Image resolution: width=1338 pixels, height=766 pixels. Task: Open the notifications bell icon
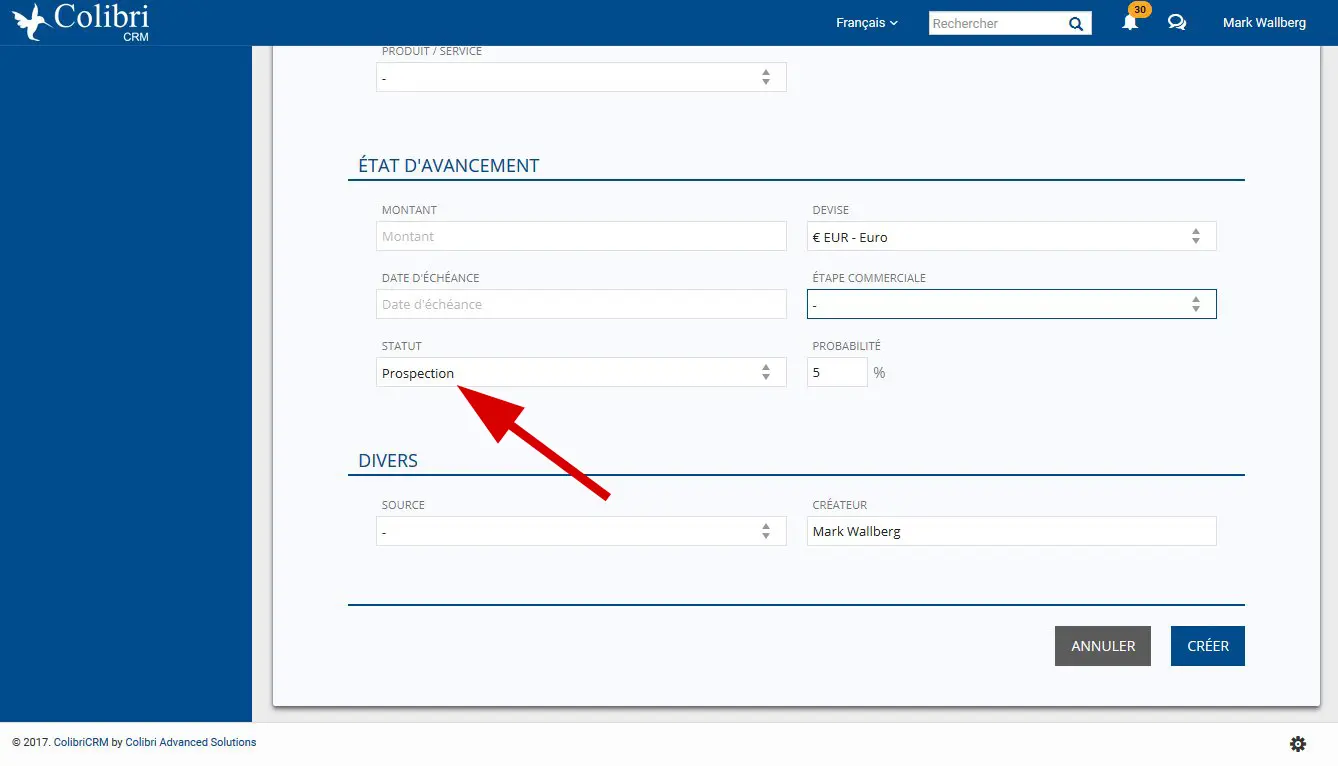(1130, 23)
